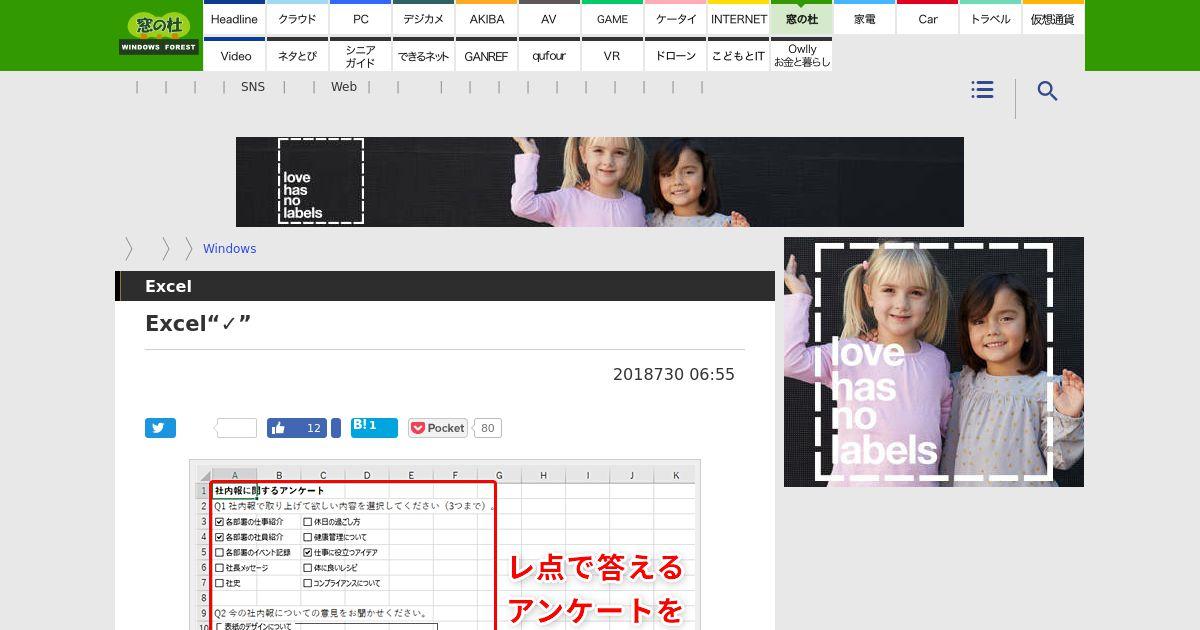Open the VR site tab

(612, 56)
